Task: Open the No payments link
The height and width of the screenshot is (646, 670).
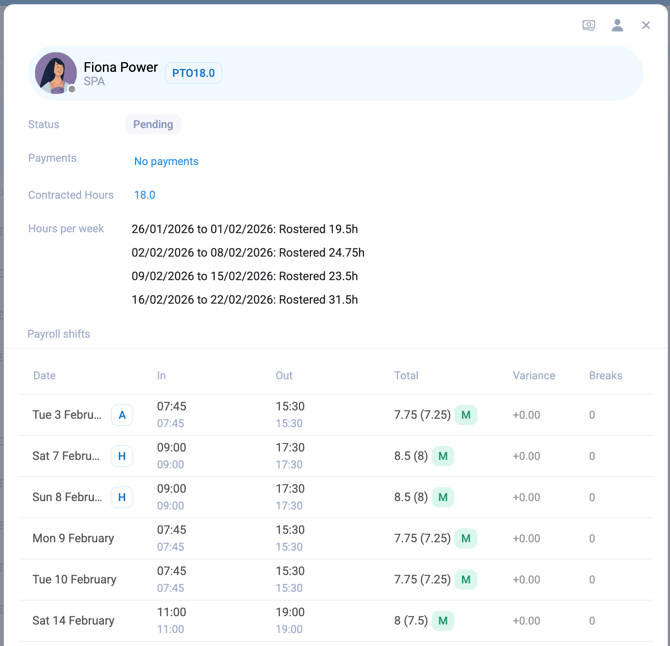Action: [166, 161]
